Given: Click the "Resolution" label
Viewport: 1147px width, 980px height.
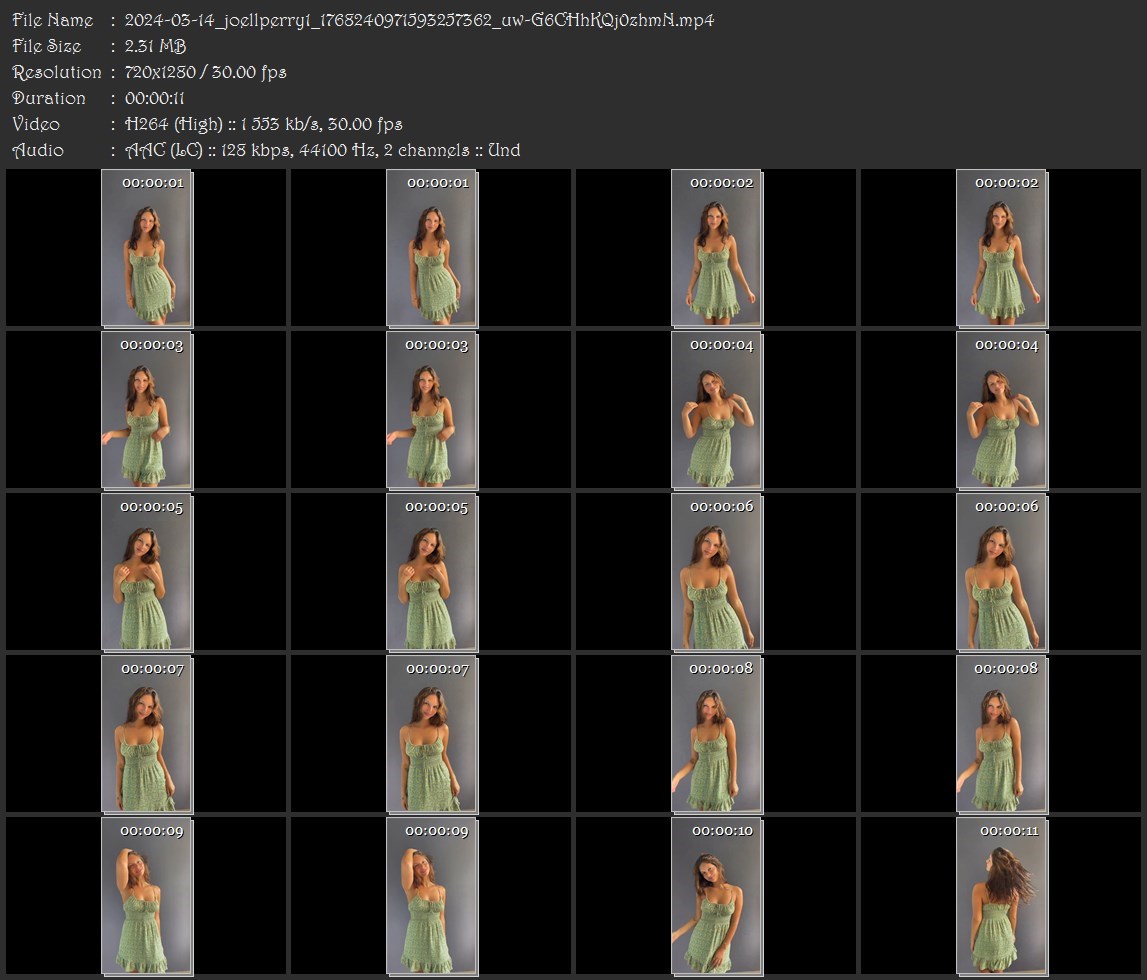Looking at the screenshot, I should (x=56, y=72).
